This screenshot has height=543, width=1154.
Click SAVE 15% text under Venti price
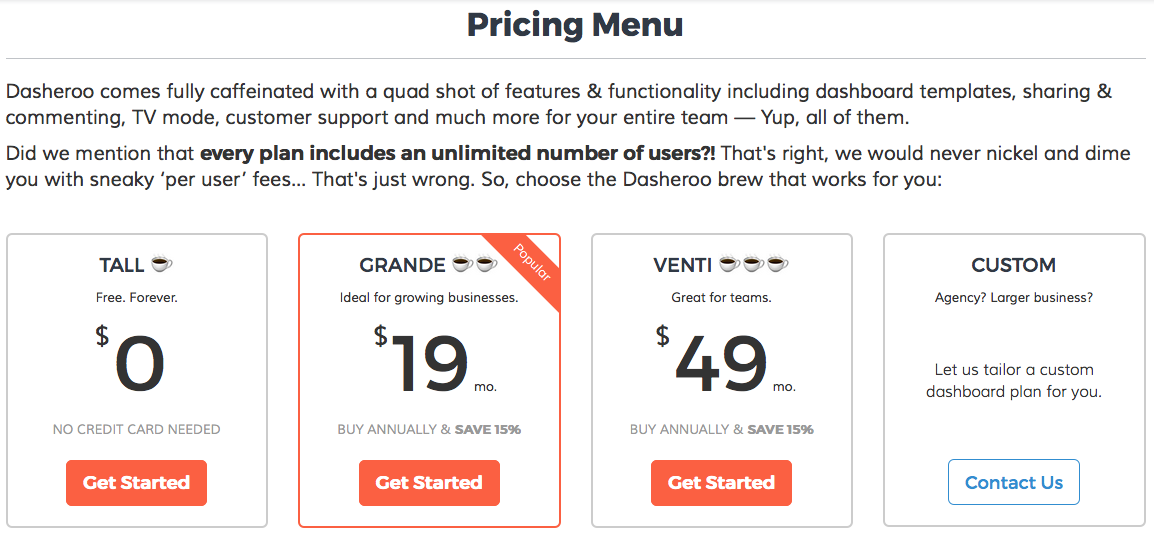780,429
